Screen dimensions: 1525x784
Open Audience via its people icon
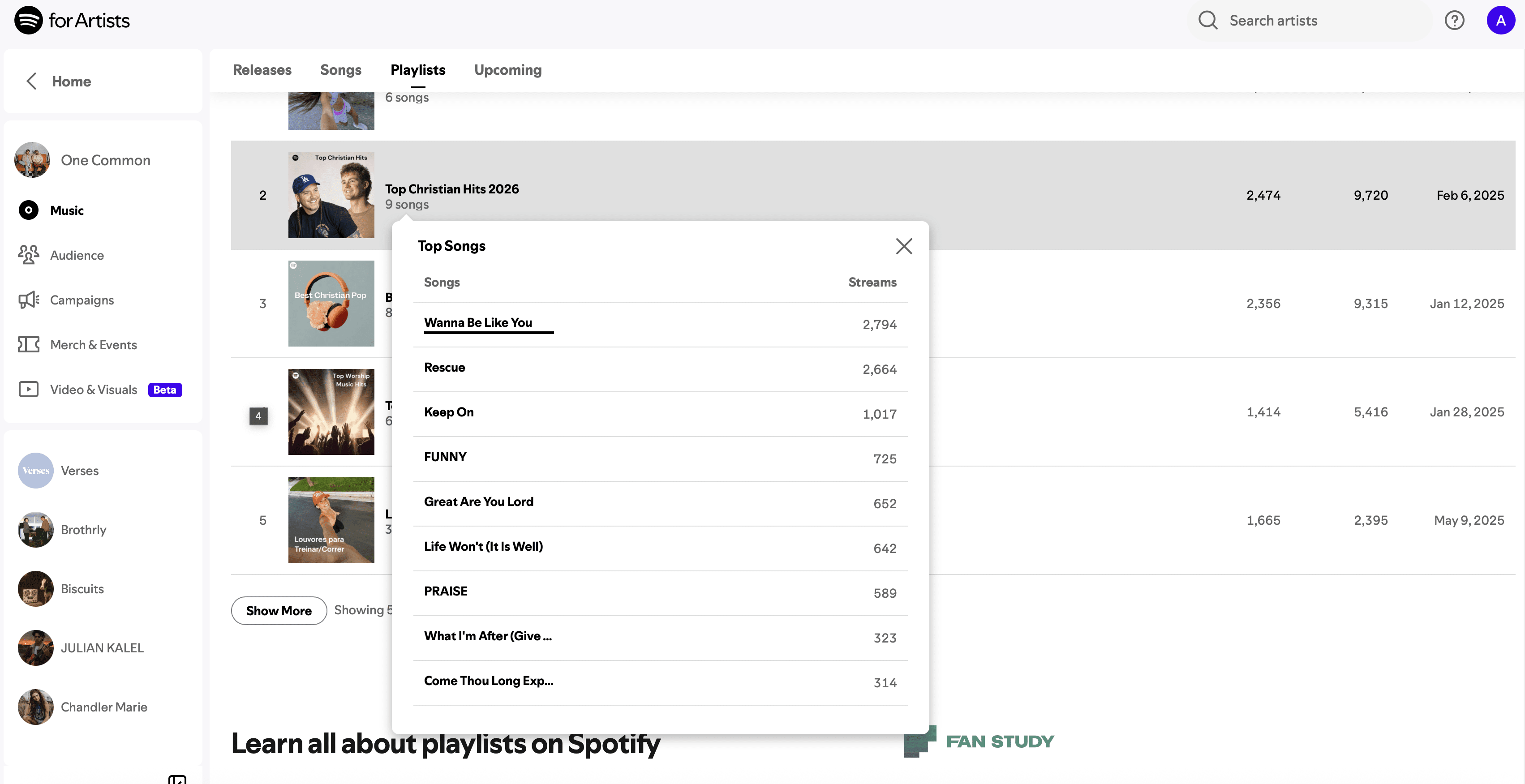coord(28,255)
